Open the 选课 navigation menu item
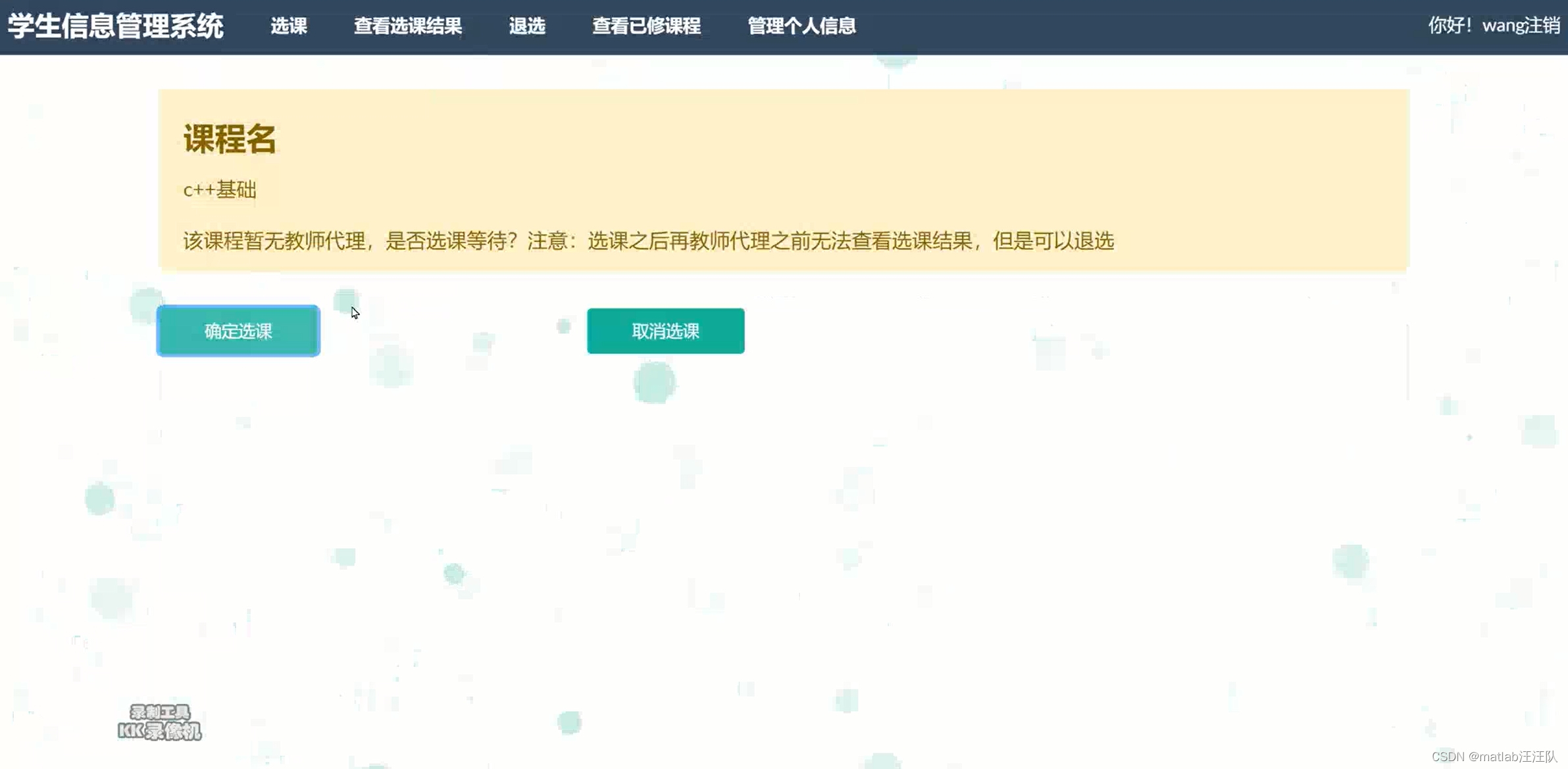This screenshot has width=1568, height=769. click(x=289, y=26)
